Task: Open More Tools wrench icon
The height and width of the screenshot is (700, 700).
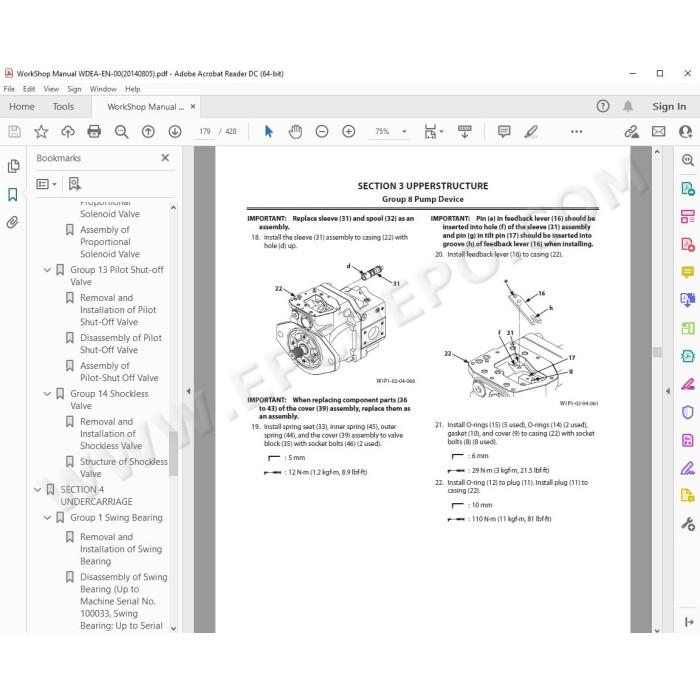Action: point(688,524)
